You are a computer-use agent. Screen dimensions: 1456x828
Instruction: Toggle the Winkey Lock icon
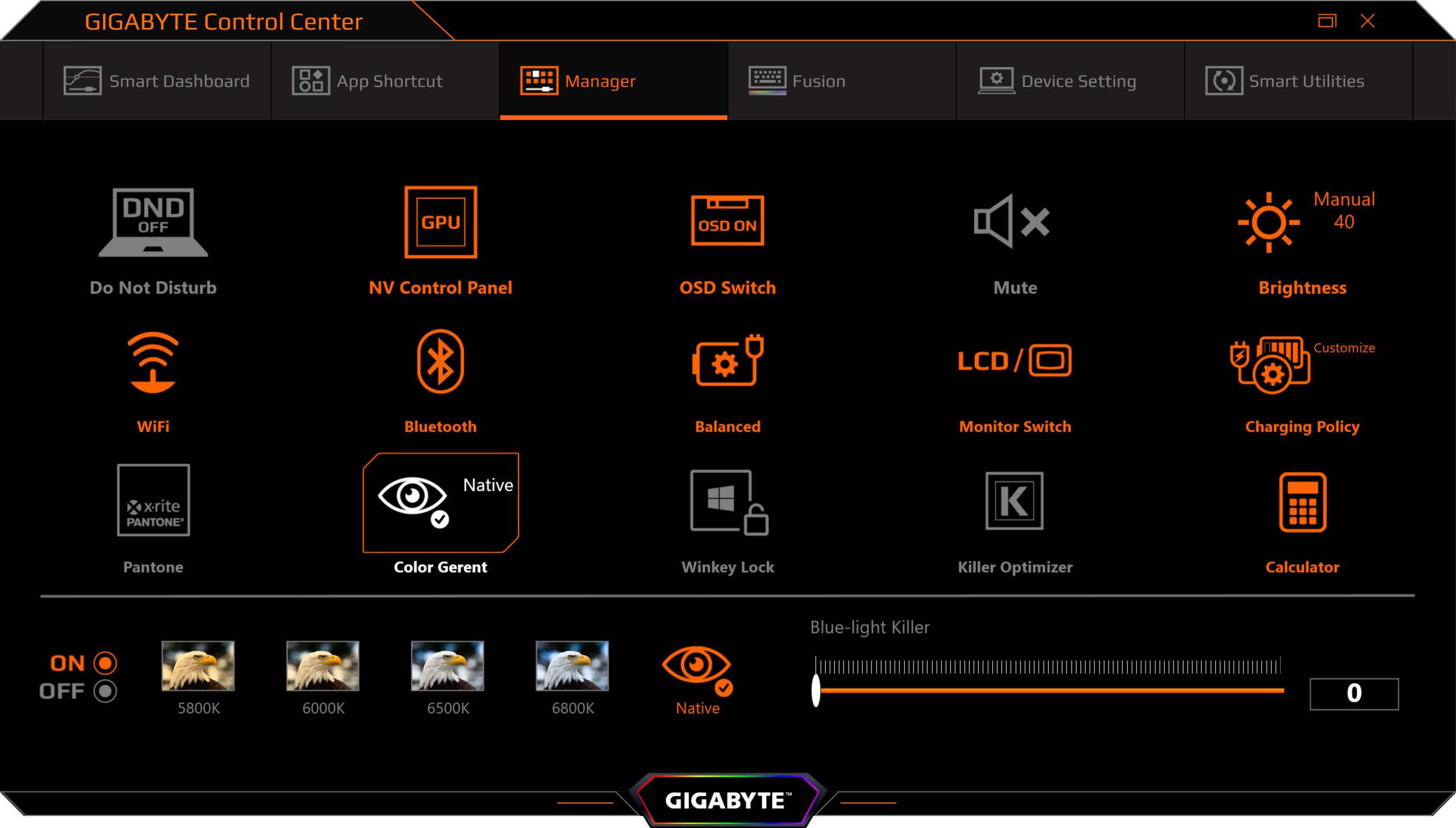tap(729, 502)
